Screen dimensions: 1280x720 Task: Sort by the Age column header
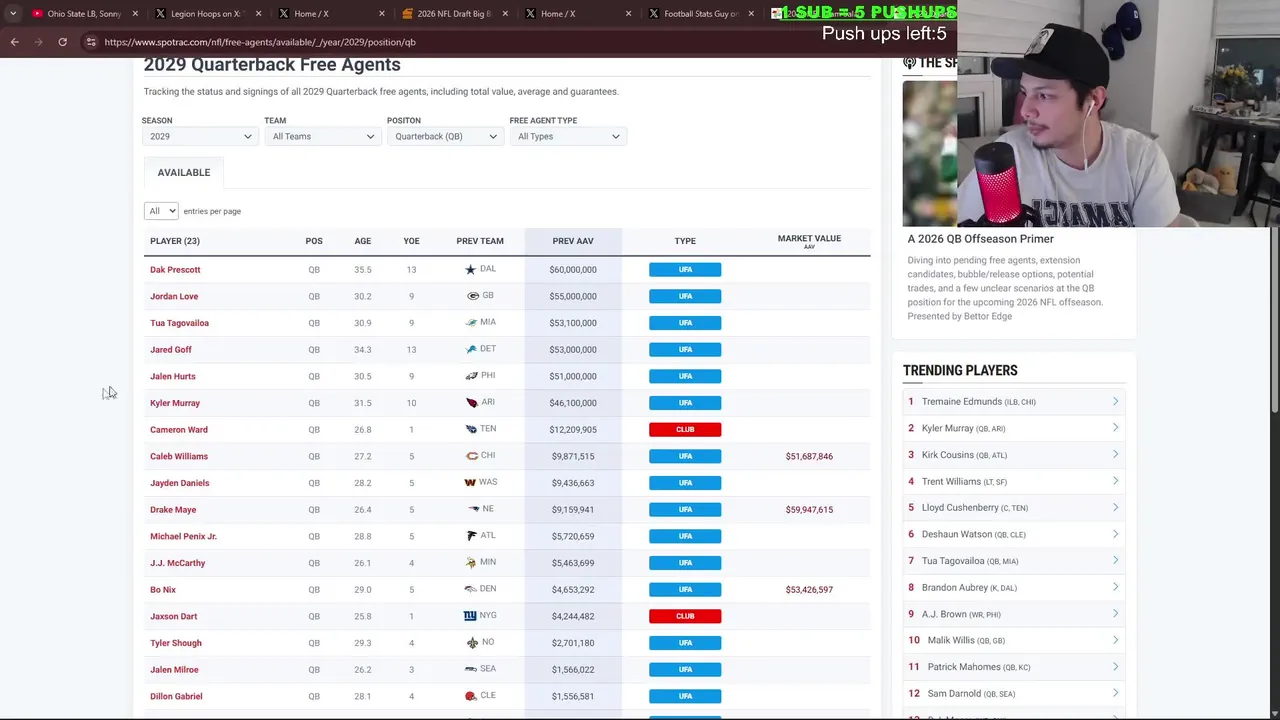click(362, 241)
